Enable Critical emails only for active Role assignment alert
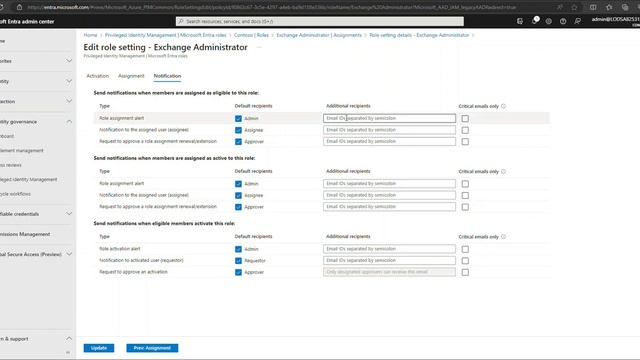 [465, 184]
